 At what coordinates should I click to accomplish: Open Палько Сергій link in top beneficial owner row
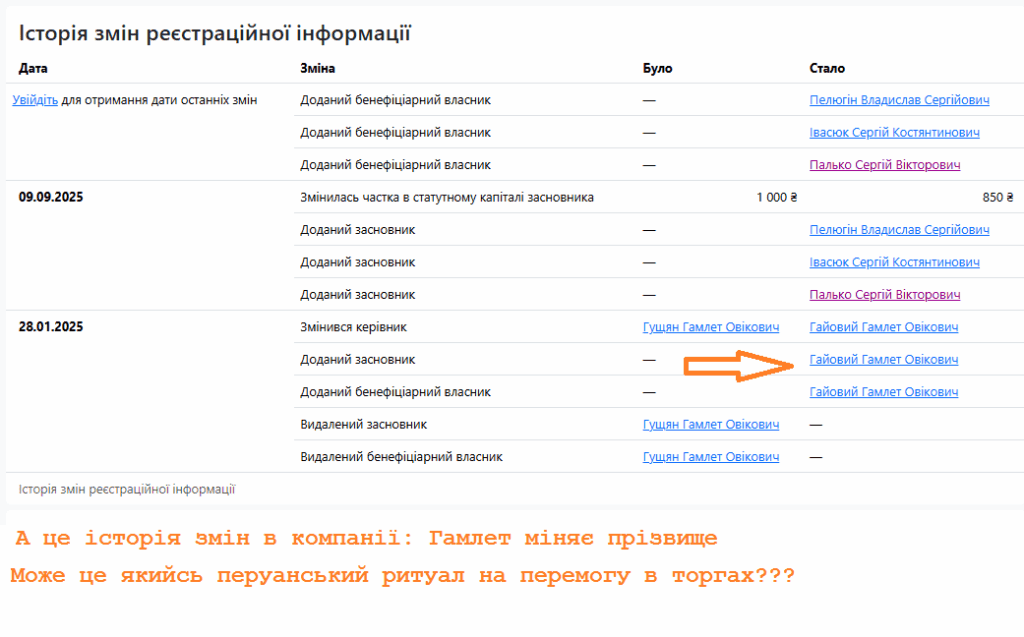(884, 165)
